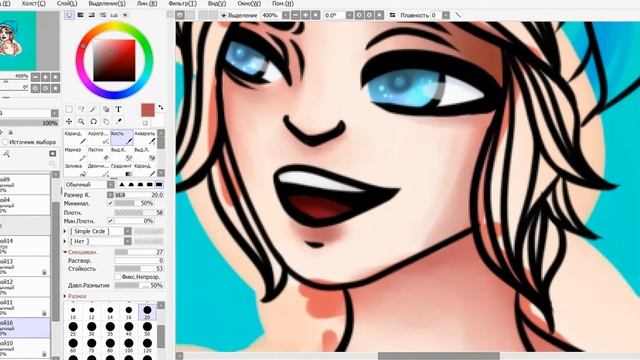Flip view horizontally icon
Screen dimensions: 640x360
point(392,15)
